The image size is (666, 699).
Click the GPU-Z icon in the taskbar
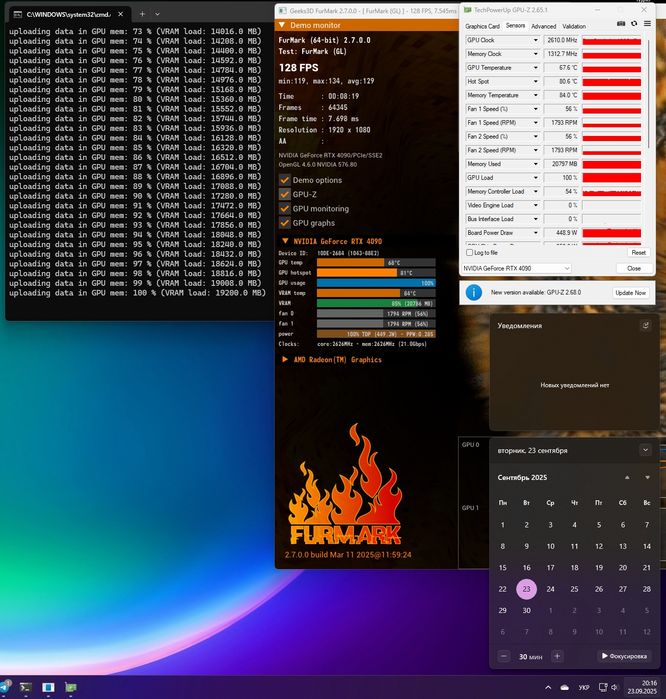[71, 687]
